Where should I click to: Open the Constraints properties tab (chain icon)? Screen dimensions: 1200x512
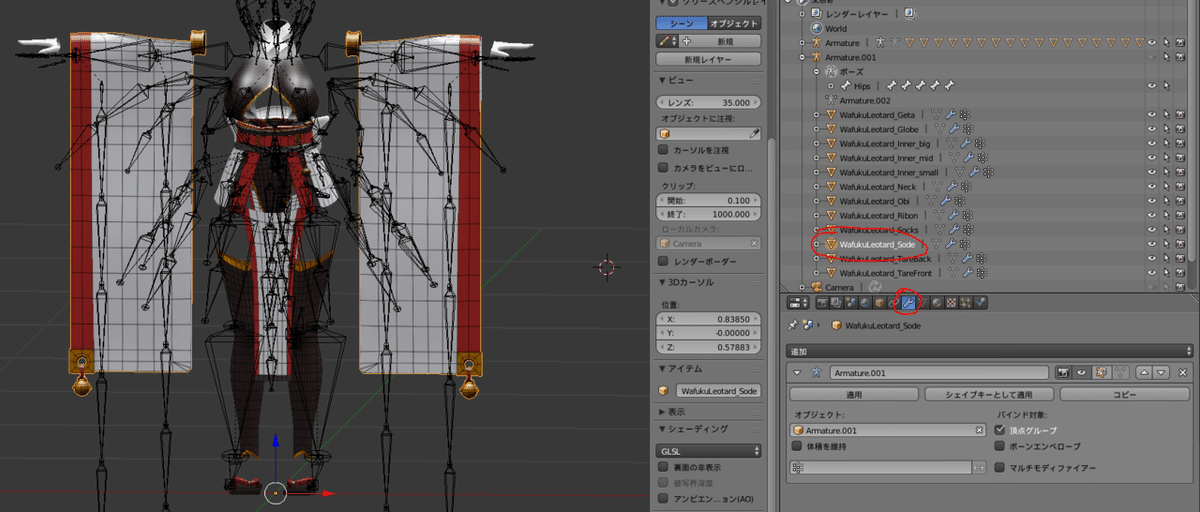coord(894,302)
